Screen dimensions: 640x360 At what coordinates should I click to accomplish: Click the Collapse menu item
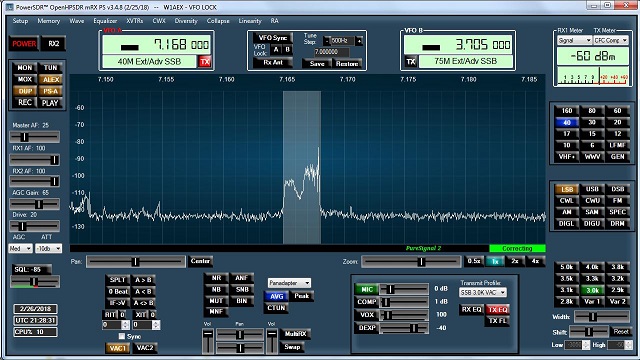point(218,21)
